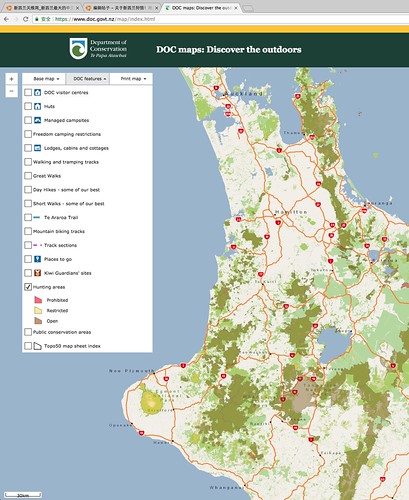
Task: Enable Day Hikes checkbox
Action: coord(28,190)
